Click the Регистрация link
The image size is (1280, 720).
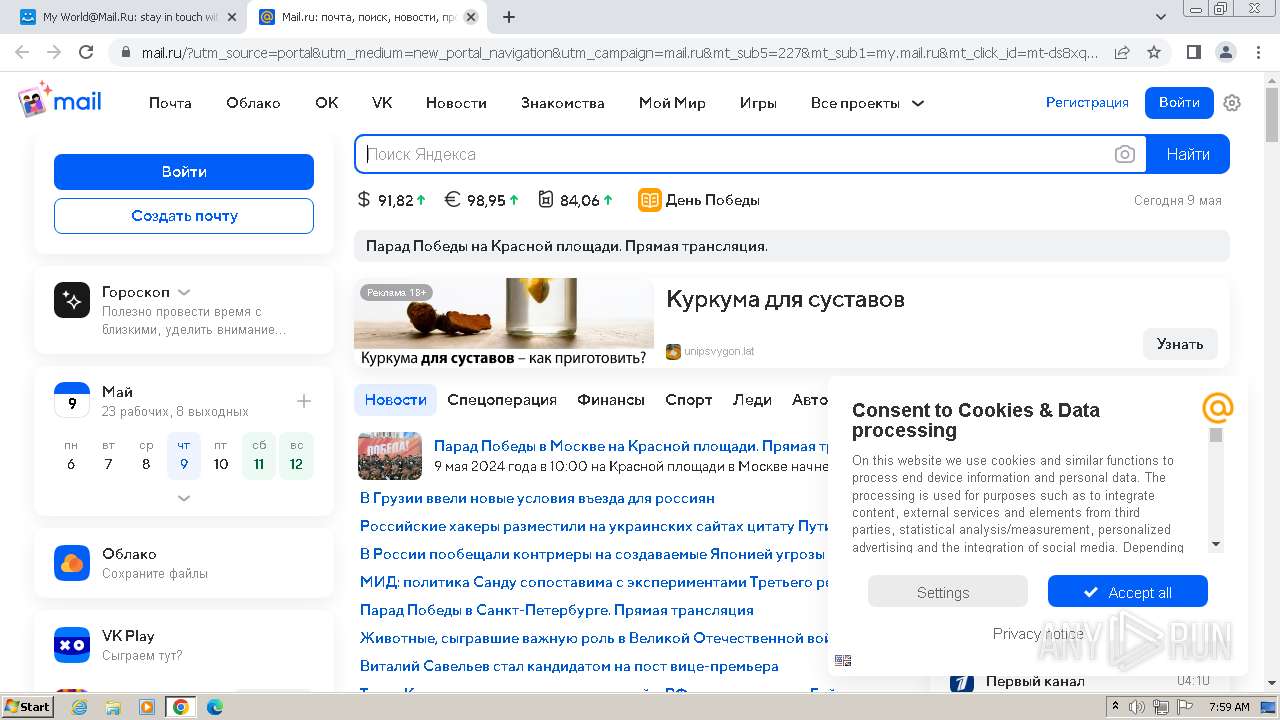[x=1087, y=103]
